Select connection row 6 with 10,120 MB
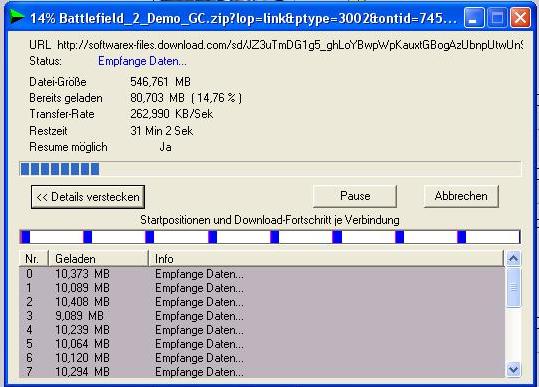 pos(262,358)
